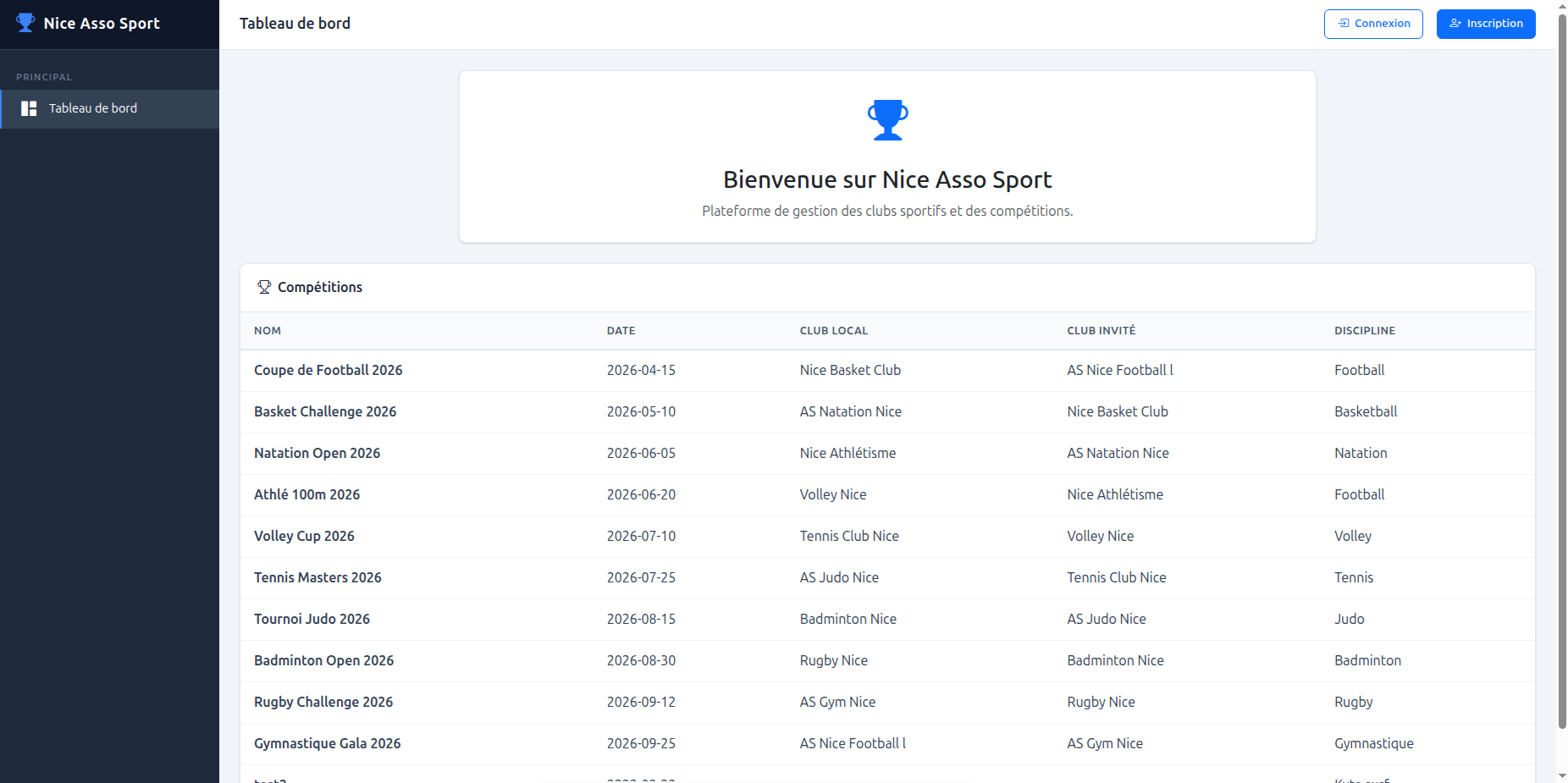Click the large blue trophy icon

(887, 120)
